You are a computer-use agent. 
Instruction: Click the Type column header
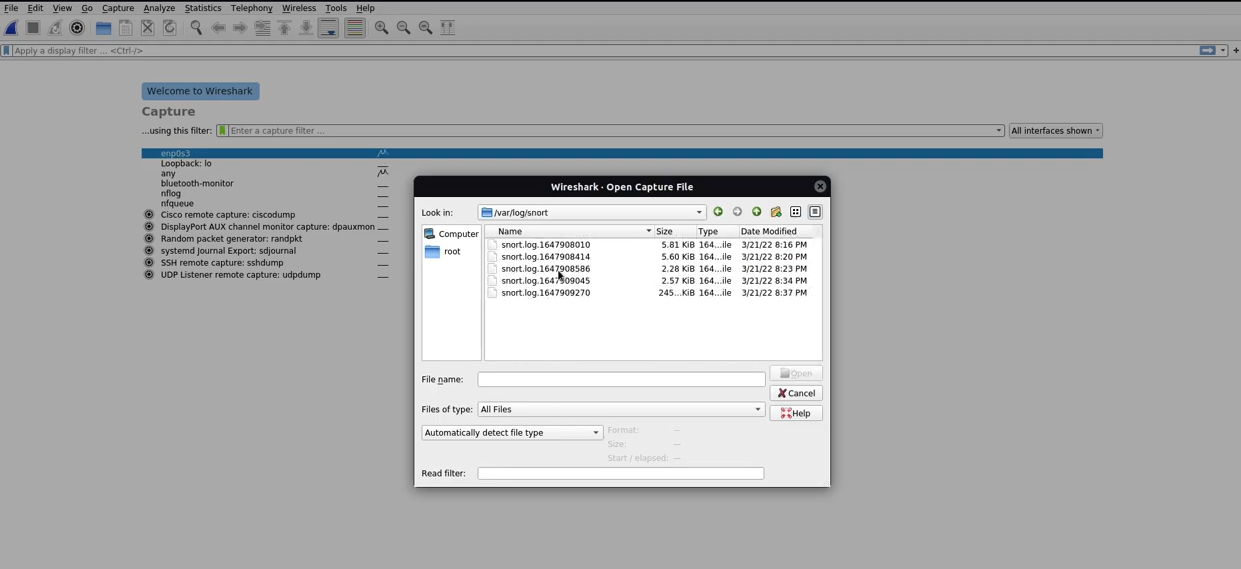pos(717,231)
